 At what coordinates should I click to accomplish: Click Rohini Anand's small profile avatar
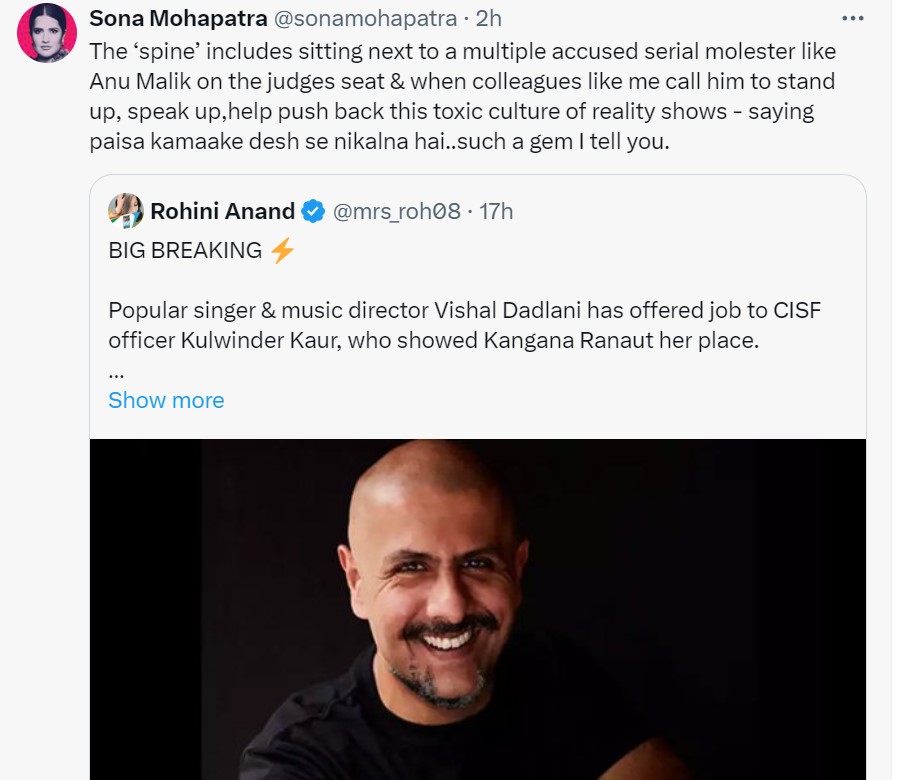coord(125,210)
